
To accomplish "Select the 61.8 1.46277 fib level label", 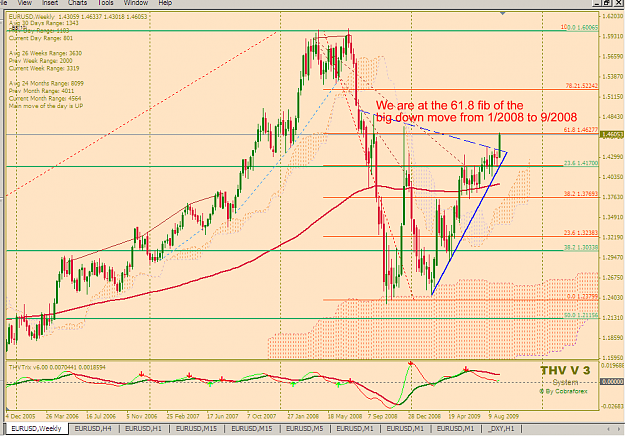I will point(581,130).
